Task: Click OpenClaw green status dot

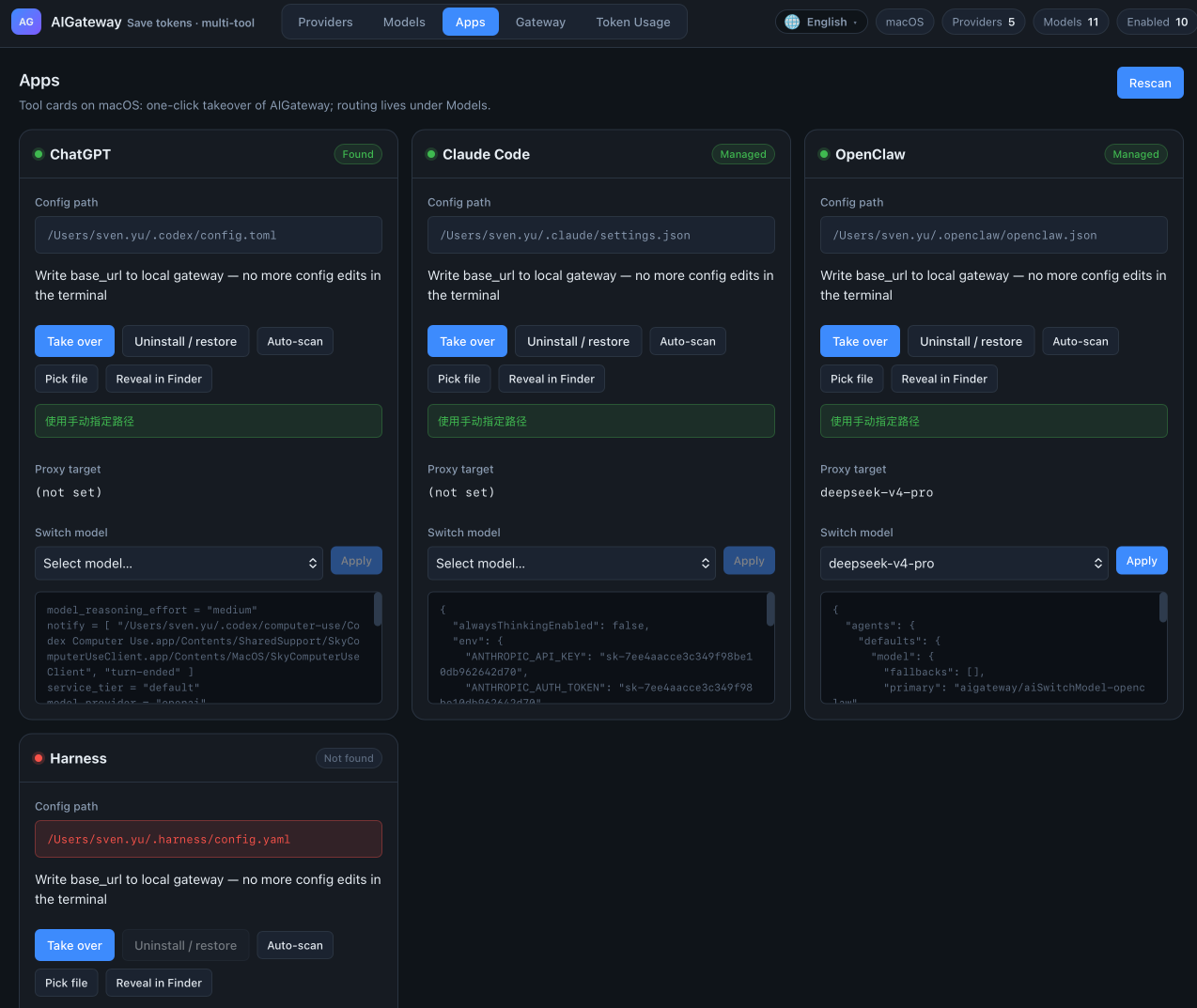Action: pyautogui.click(x=824, y=154)
